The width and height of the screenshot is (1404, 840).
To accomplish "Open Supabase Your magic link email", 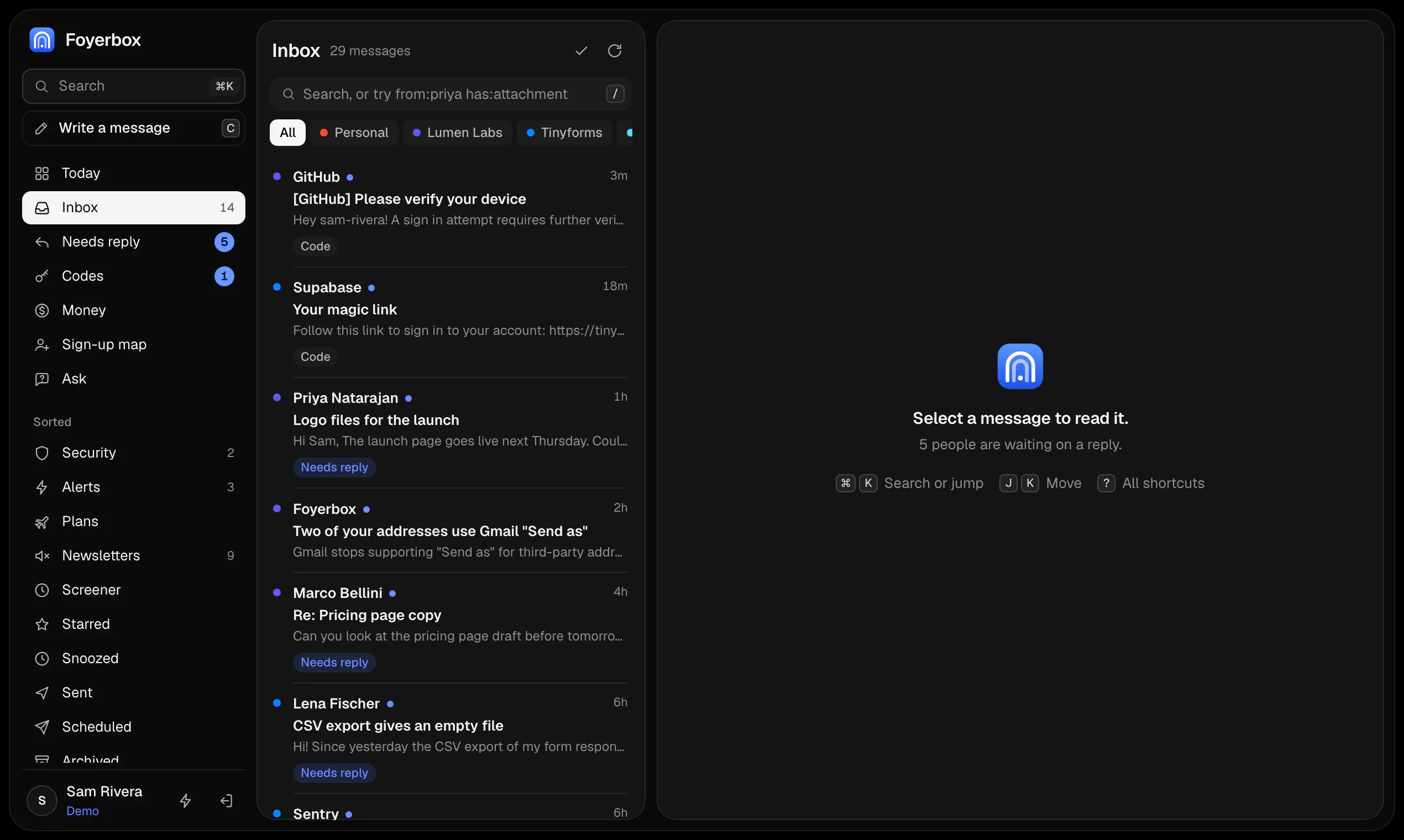I will (x=450, y=322).
